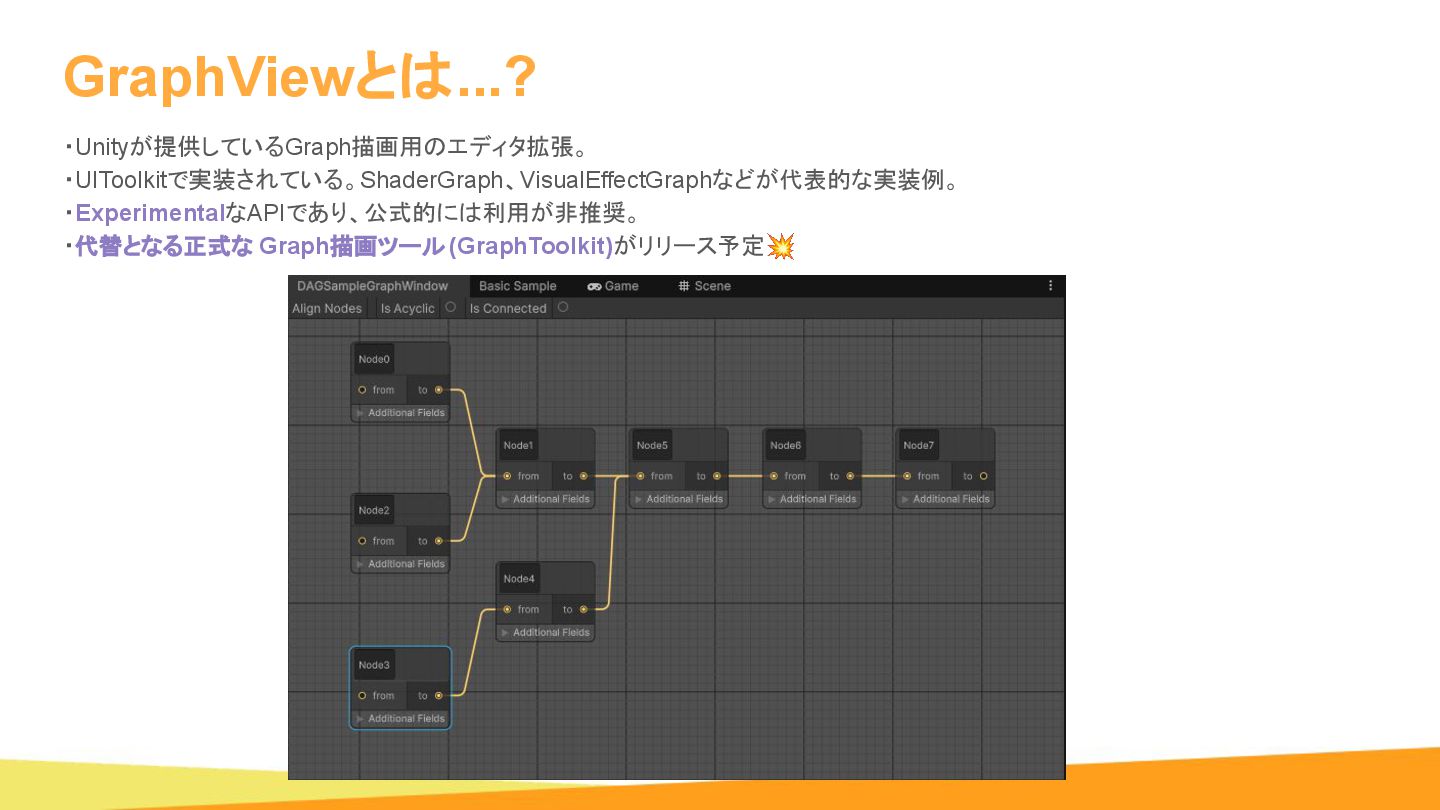Click the grid icon on Scene tab
Viewport: 1440px width, 810px height.
point(684,286)
